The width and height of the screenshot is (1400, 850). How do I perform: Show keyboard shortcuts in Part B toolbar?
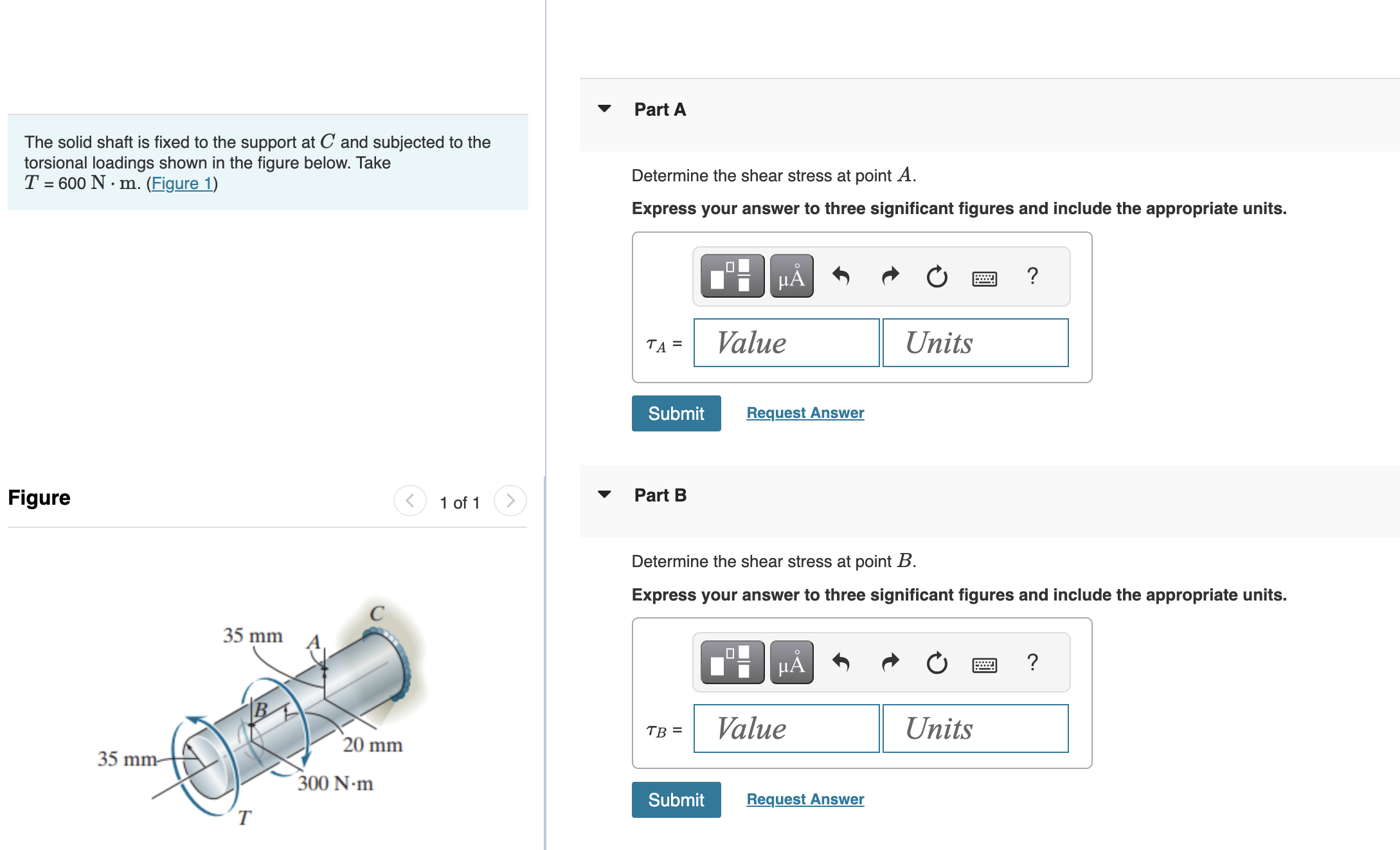click(984, 665)
